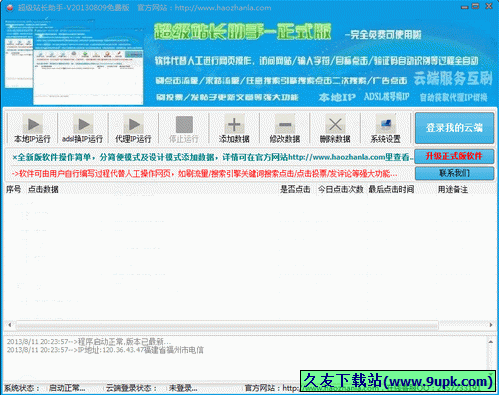
Task: Click the red notice text about 软件可由用户自行编写
Action: 204,174
